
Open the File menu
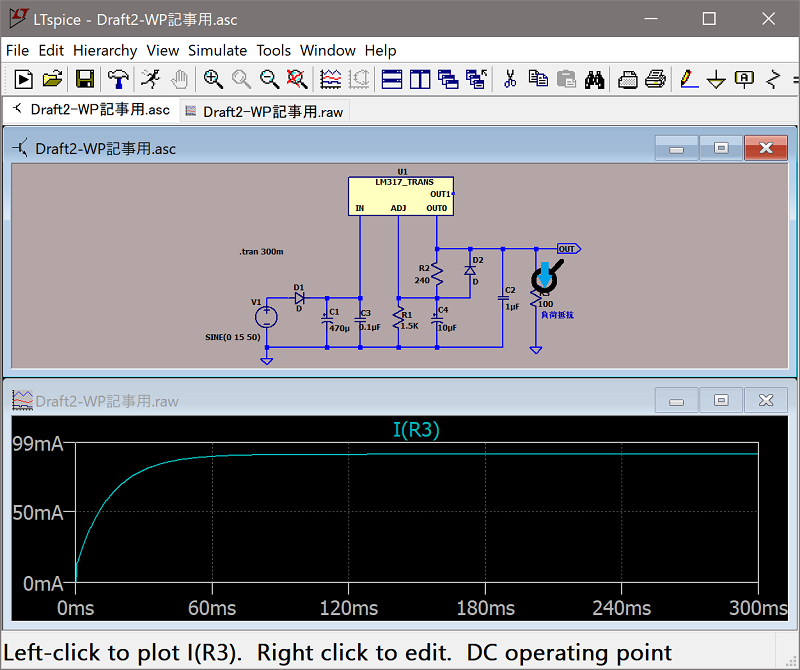[x=17, y=51]
